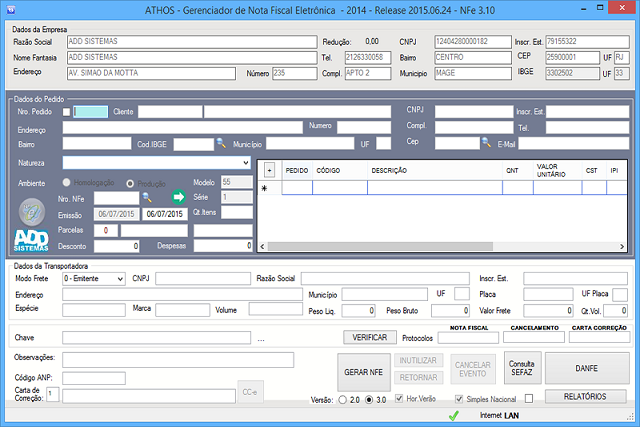Open RELATÓRIOS
Screen dimensions: 640x427
[585, 396]
